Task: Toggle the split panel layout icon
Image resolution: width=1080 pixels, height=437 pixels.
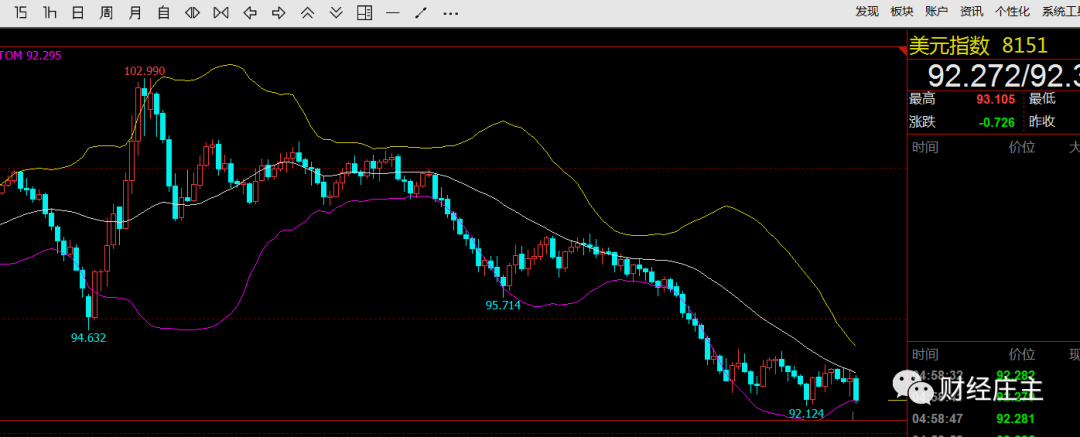Action: [364, 12]
